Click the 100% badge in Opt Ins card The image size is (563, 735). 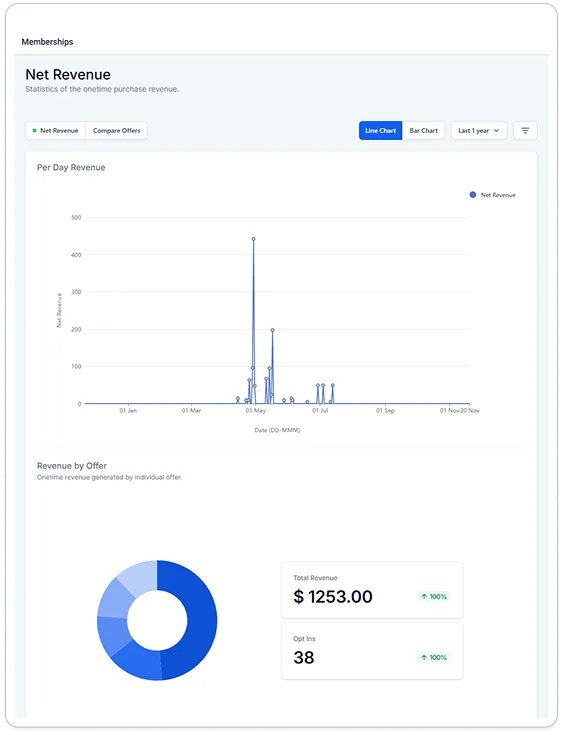(434, 658)
